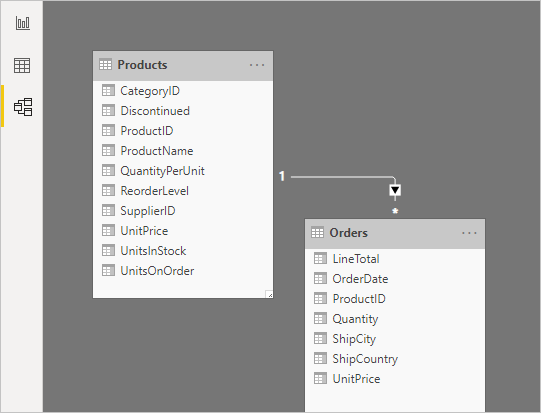
Task: Click the SupplierID column icon
Action: 108,210
